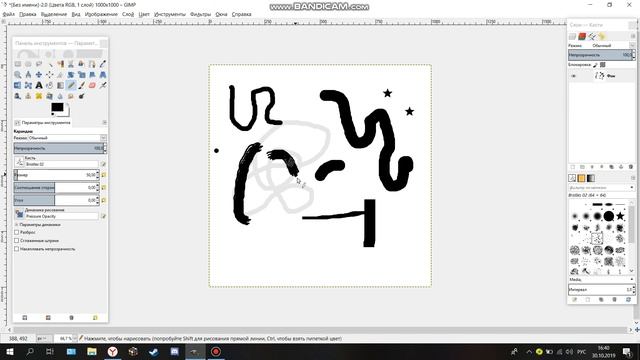Enable the incremental opacity checkbox
The image size is (640, 360).
point(17,249)
